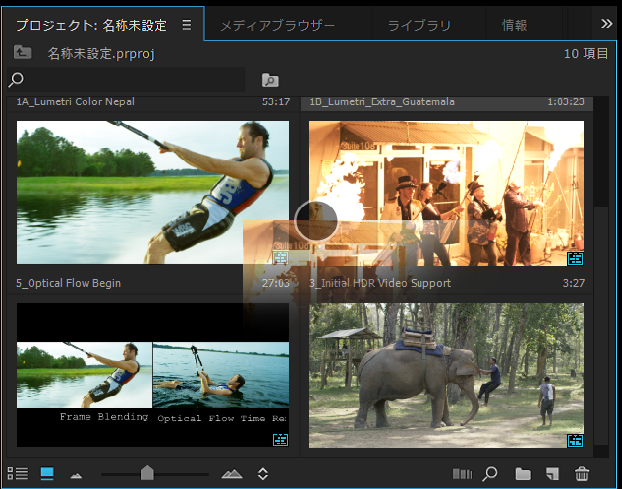Click the 3:27 duration value
622x489 pixels.
[x=574, y=283]
